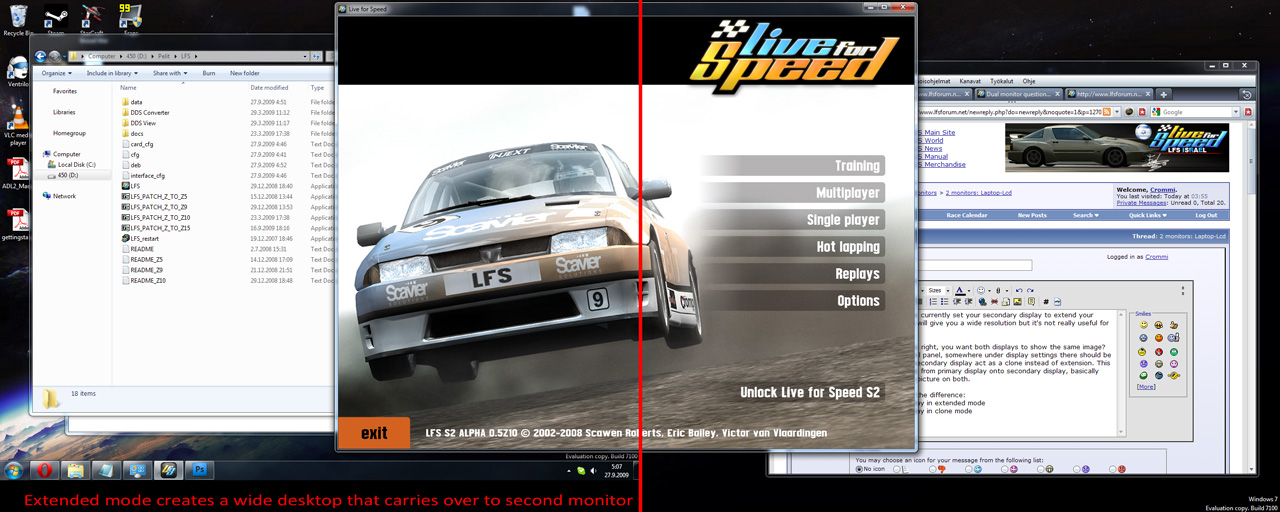Screen dimensions: 1280x512
Task: Open the gettingstarted PDF on desktop
Action: (x=16, y=222)
